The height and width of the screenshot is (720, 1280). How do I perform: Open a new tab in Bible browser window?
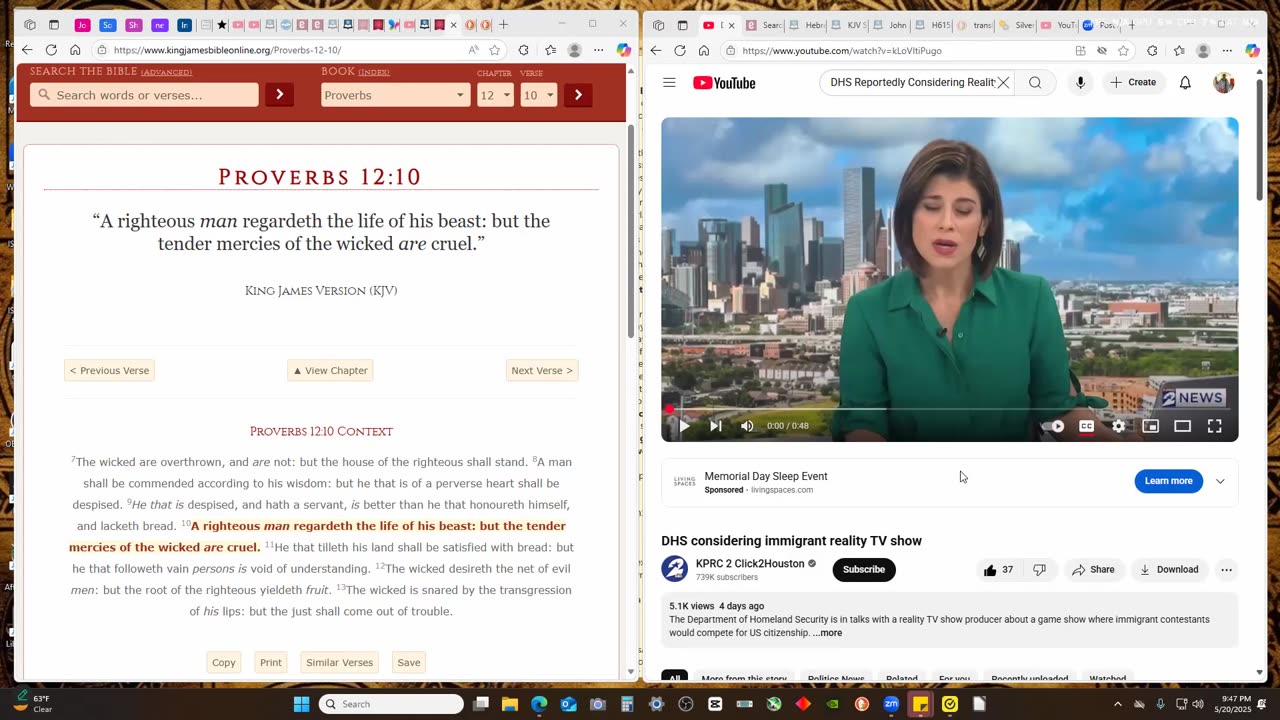pos(503,24)
